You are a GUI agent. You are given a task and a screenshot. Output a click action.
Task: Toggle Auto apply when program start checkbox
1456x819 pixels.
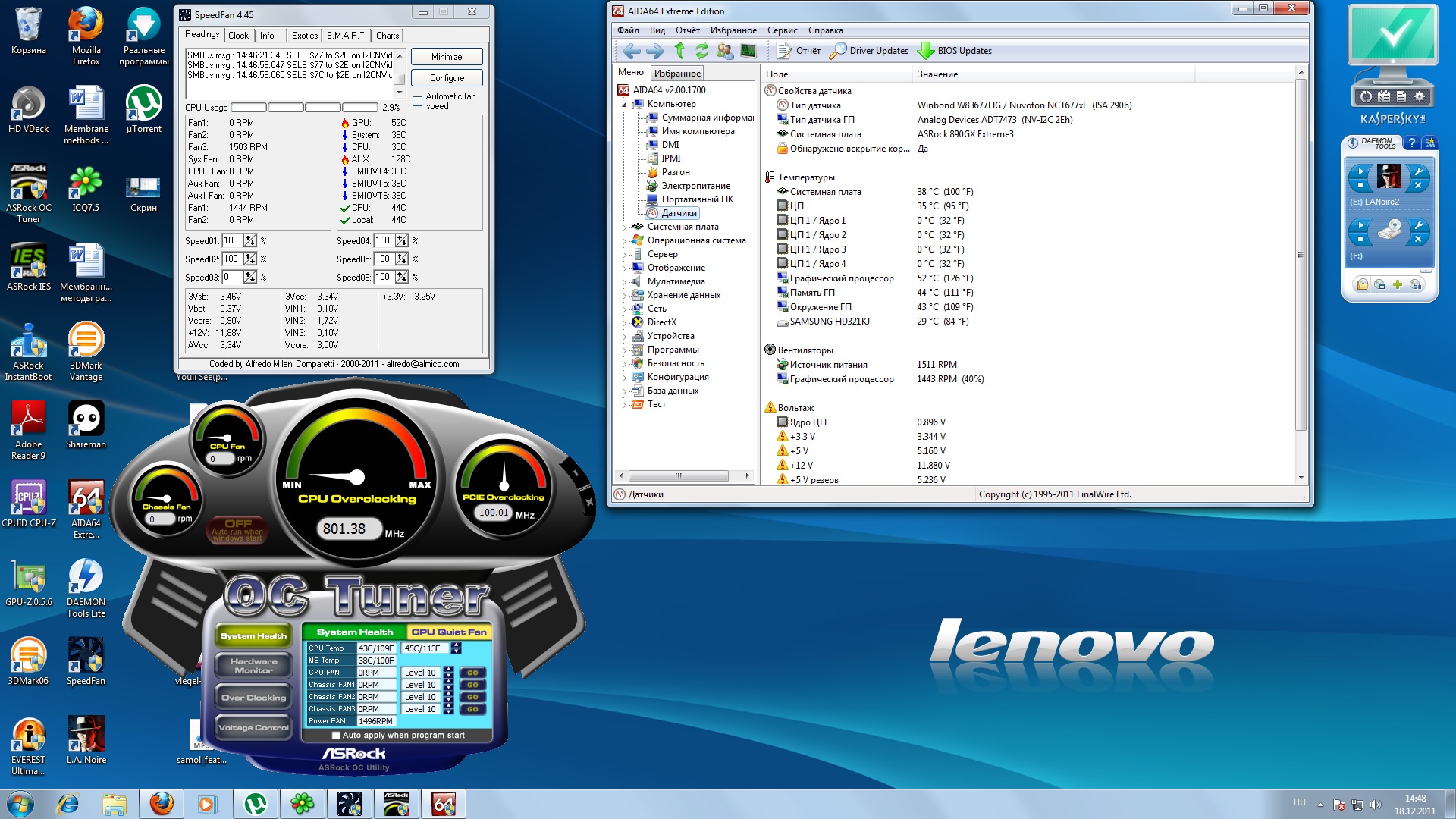pyautogui.click(x=336, y=735)
